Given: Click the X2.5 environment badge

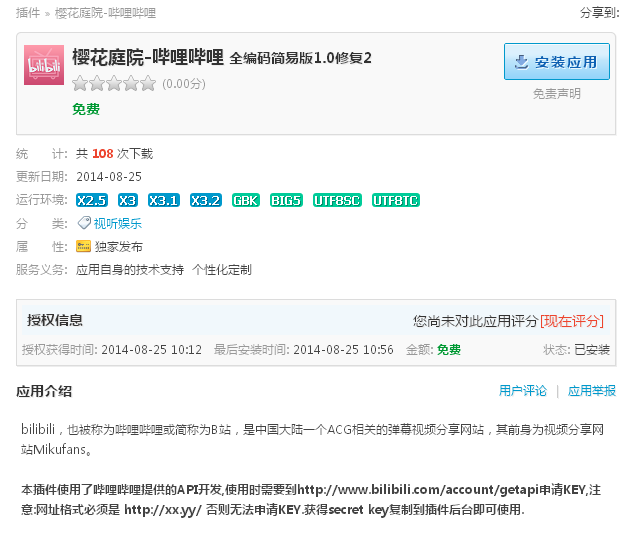Looking at the screenshot, I should pyautogui.click(x=92, y=200).
